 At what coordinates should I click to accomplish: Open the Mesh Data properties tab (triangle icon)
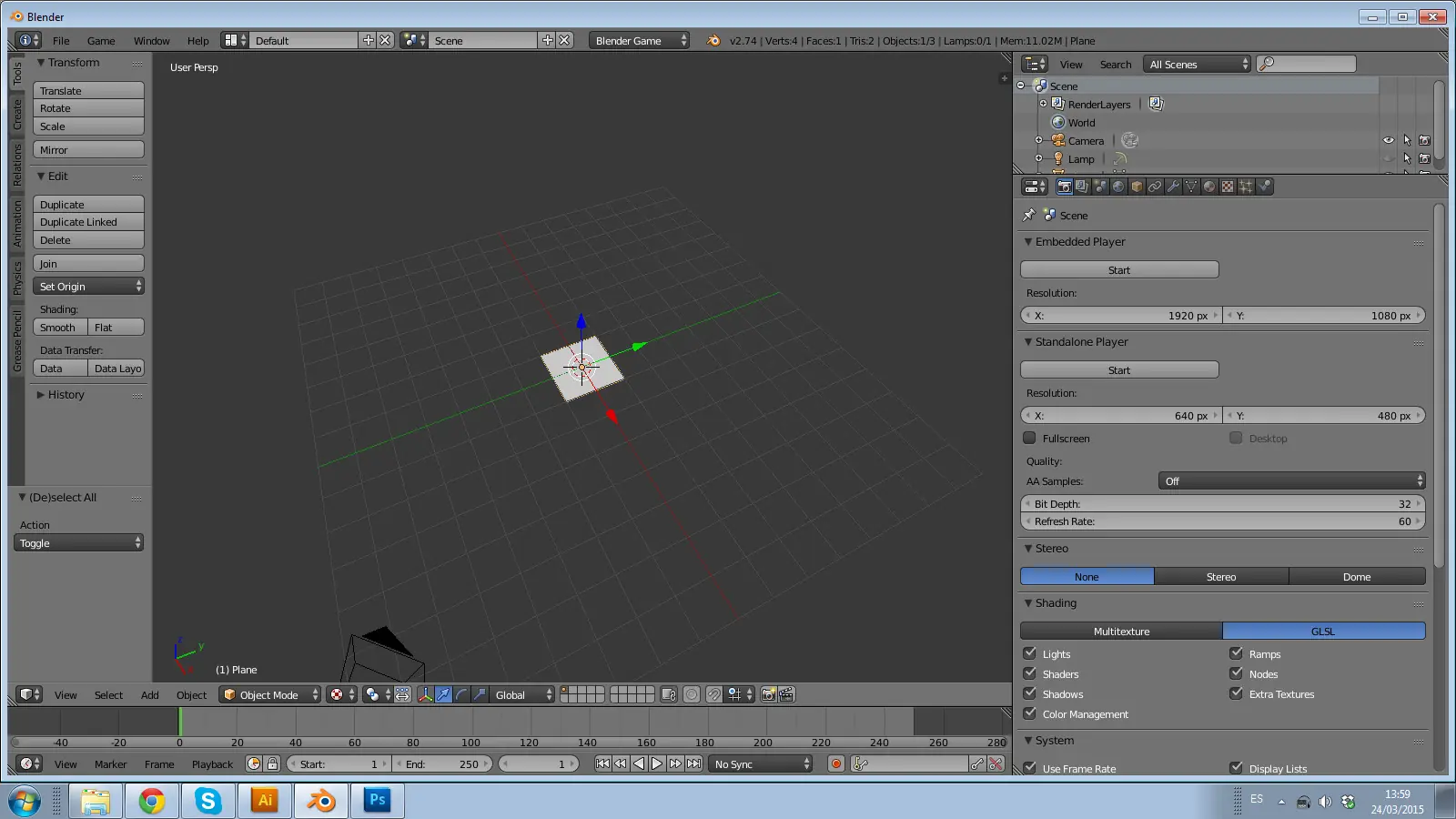point(1191,187)
